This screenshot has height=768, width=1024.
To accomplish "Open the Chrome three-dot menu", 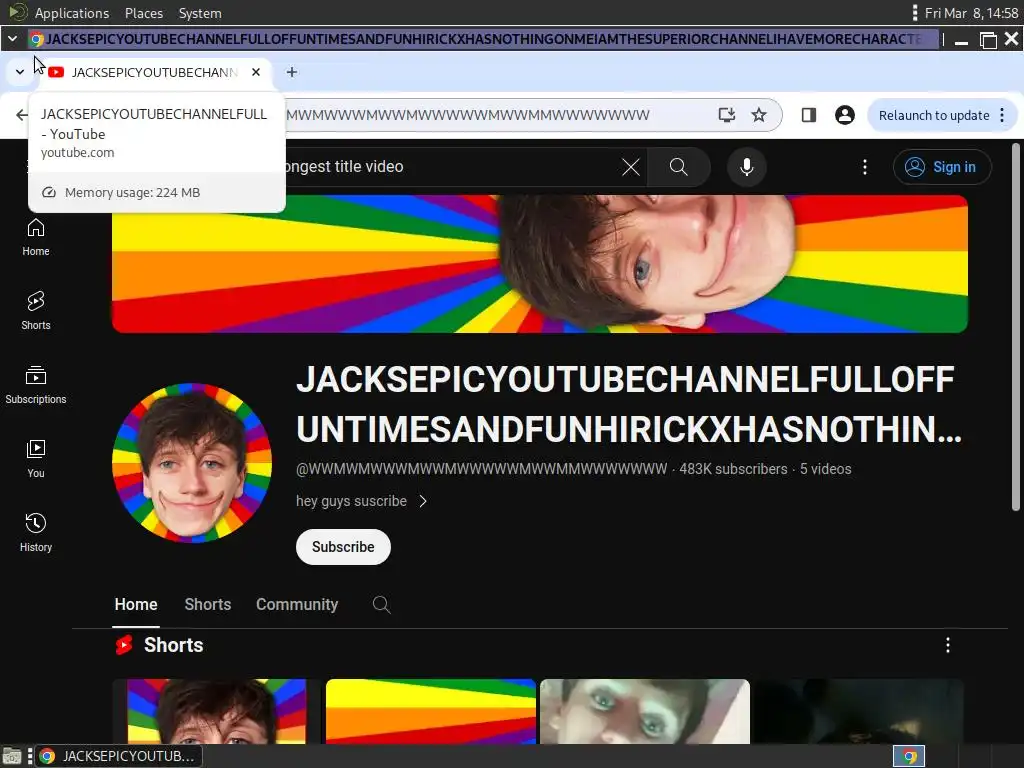I will [x=1002, y=116].
